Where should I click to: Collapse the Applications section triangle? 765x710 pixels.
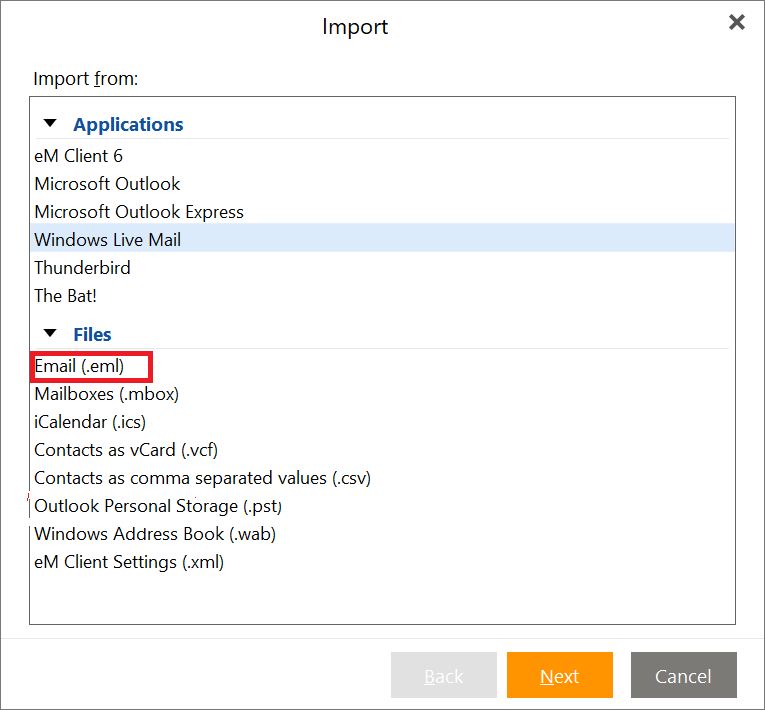click(x=50, y=123)
